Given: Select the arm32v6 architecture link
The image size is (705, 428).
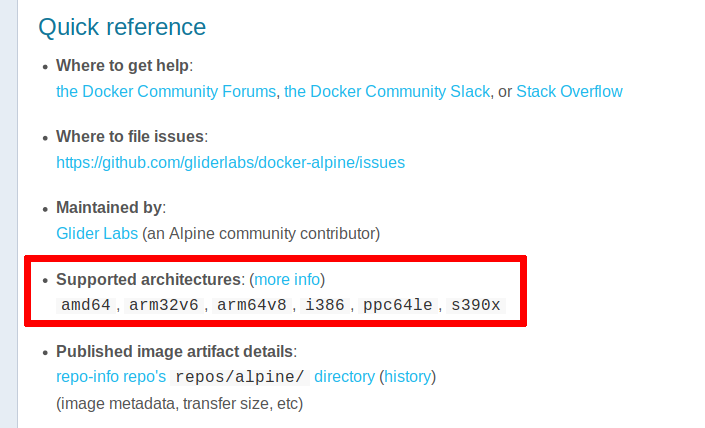Looking at the screenshot, I should (x=164, y=305).
